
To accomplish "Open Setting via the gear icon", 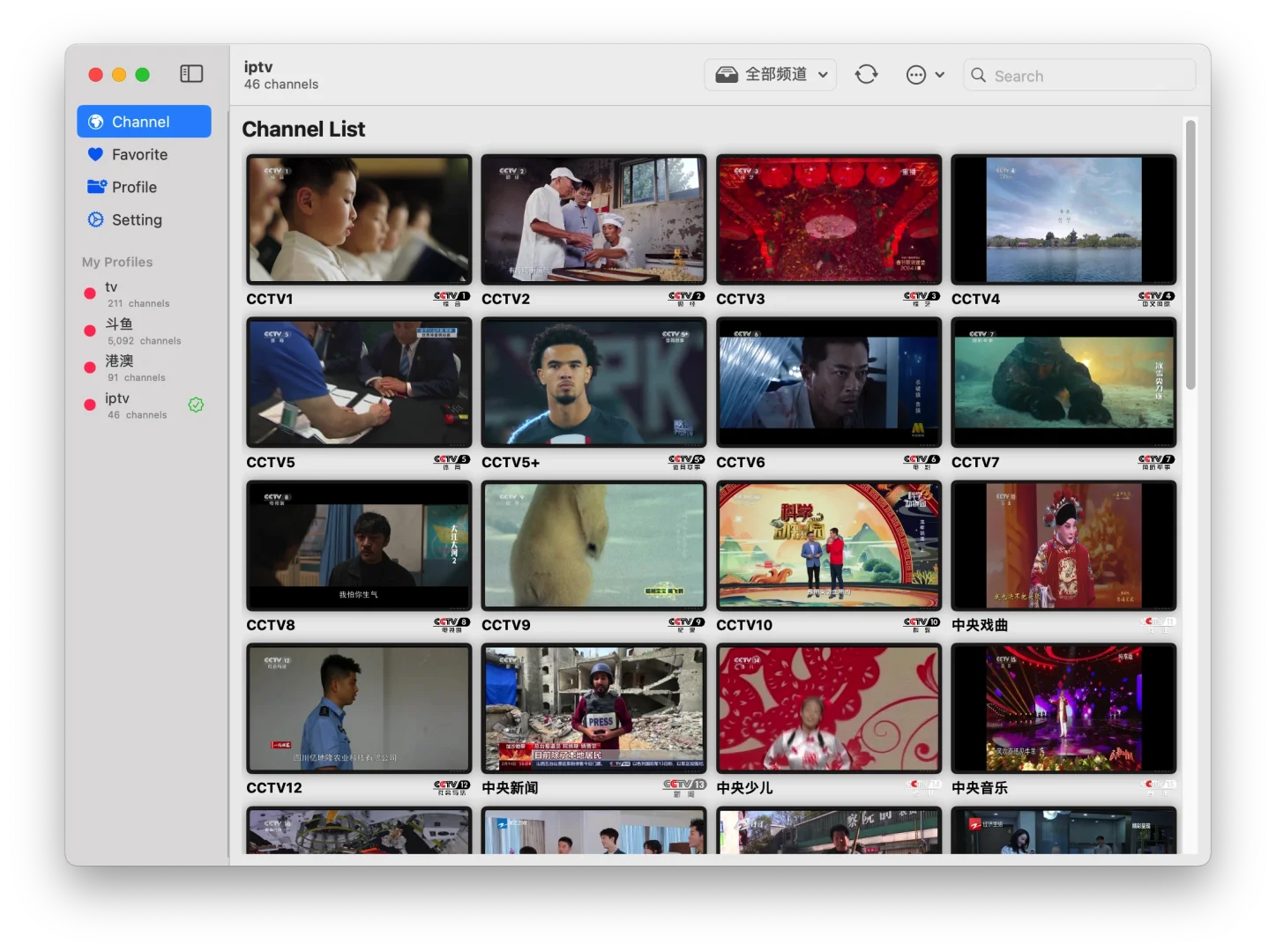I will point(95,219).
